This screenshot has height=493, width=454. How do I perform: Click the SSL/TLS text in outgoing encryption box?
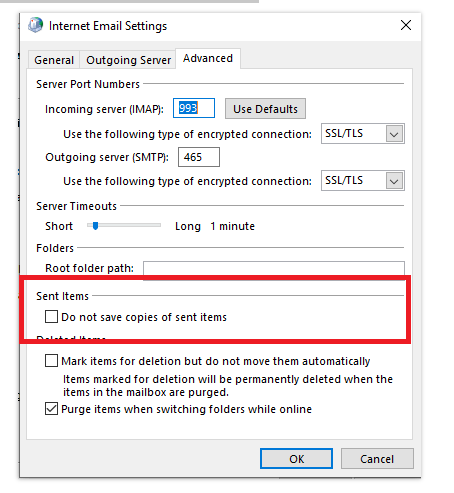[344, 180]
